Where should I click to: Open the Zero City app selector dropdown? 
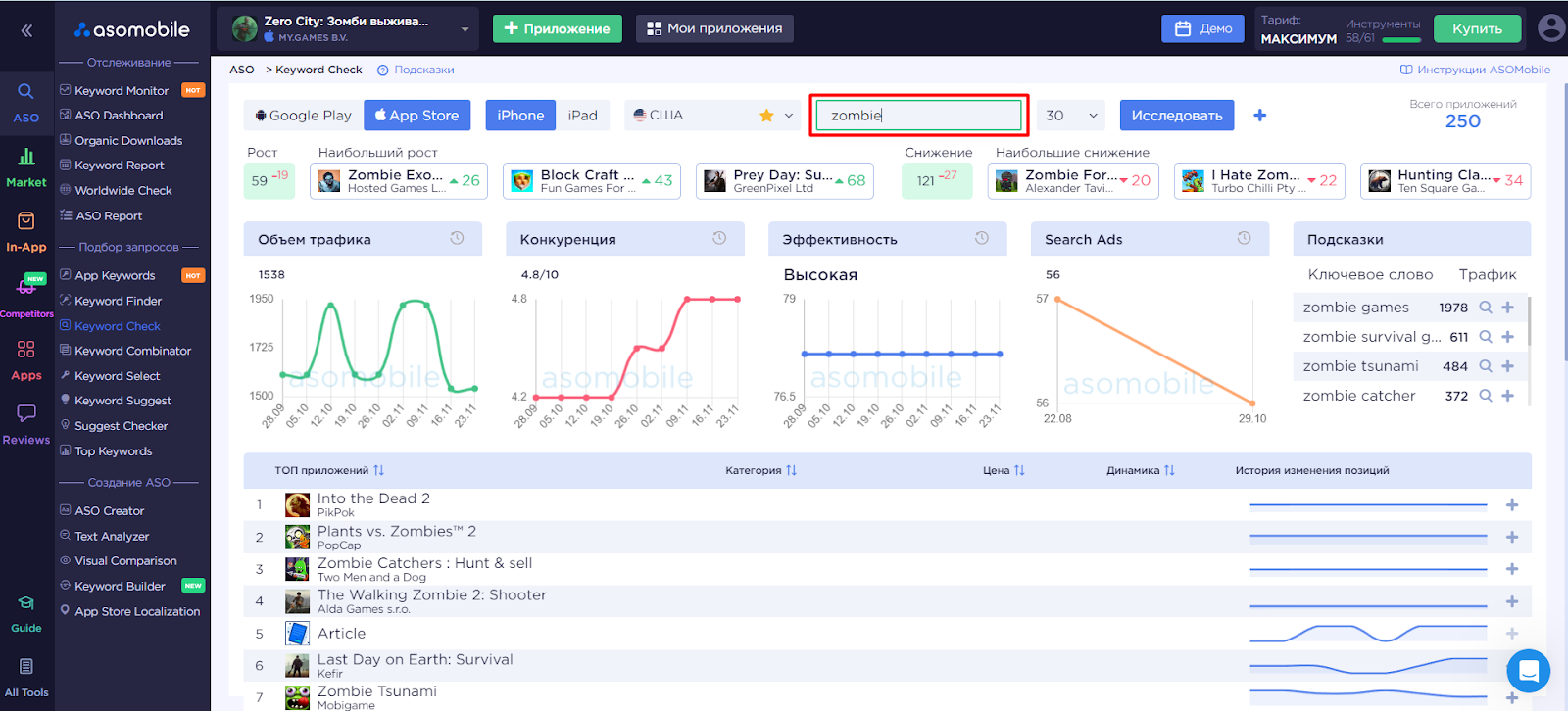[348, 28]
